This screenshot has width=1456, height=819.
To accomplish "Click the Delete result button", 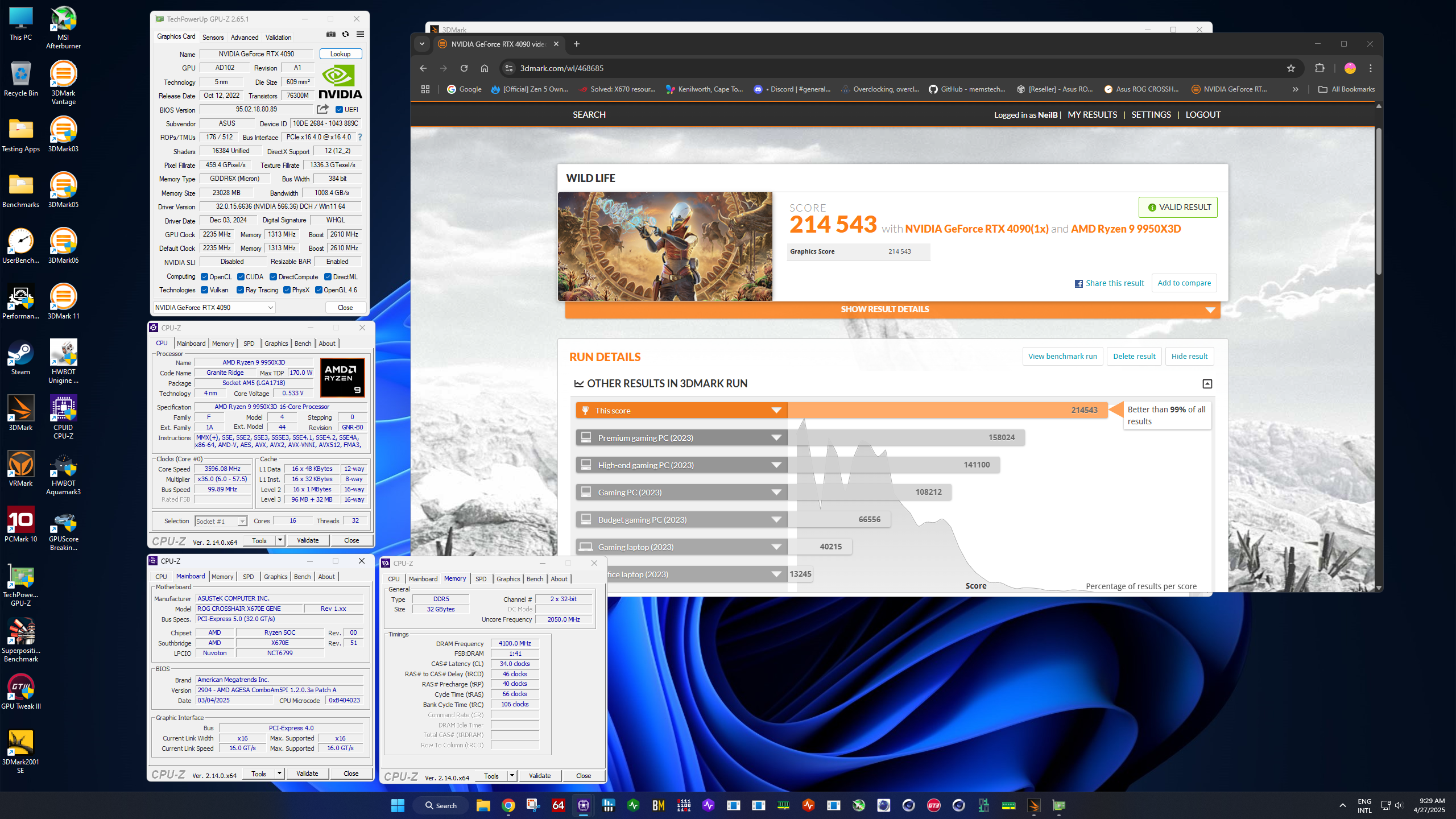I will tap(1134, 357).
